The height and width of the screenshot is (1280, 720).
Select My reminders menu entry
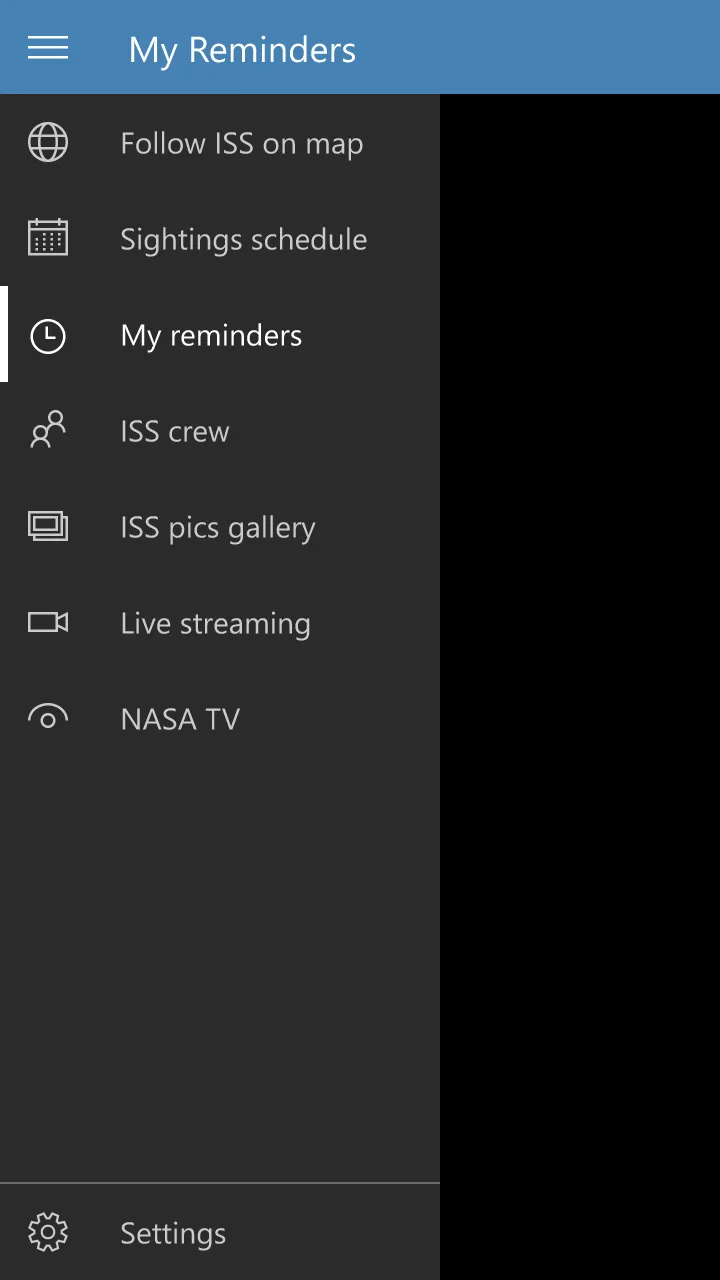pos(220,335)
